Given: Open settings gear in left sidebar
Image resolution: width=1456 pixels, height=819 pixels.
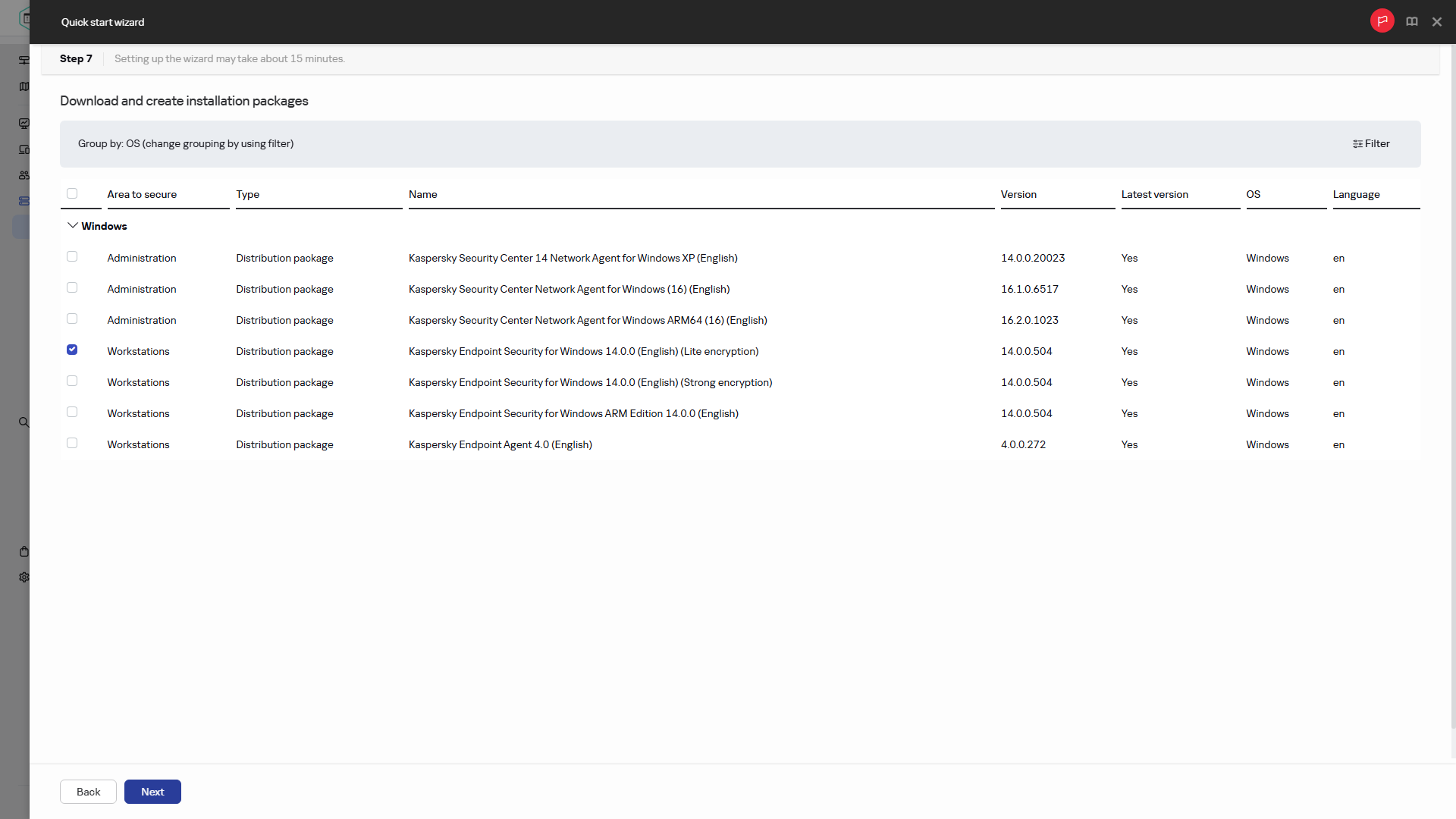Looking at the screenshot, I should click(x=24, y=577).
